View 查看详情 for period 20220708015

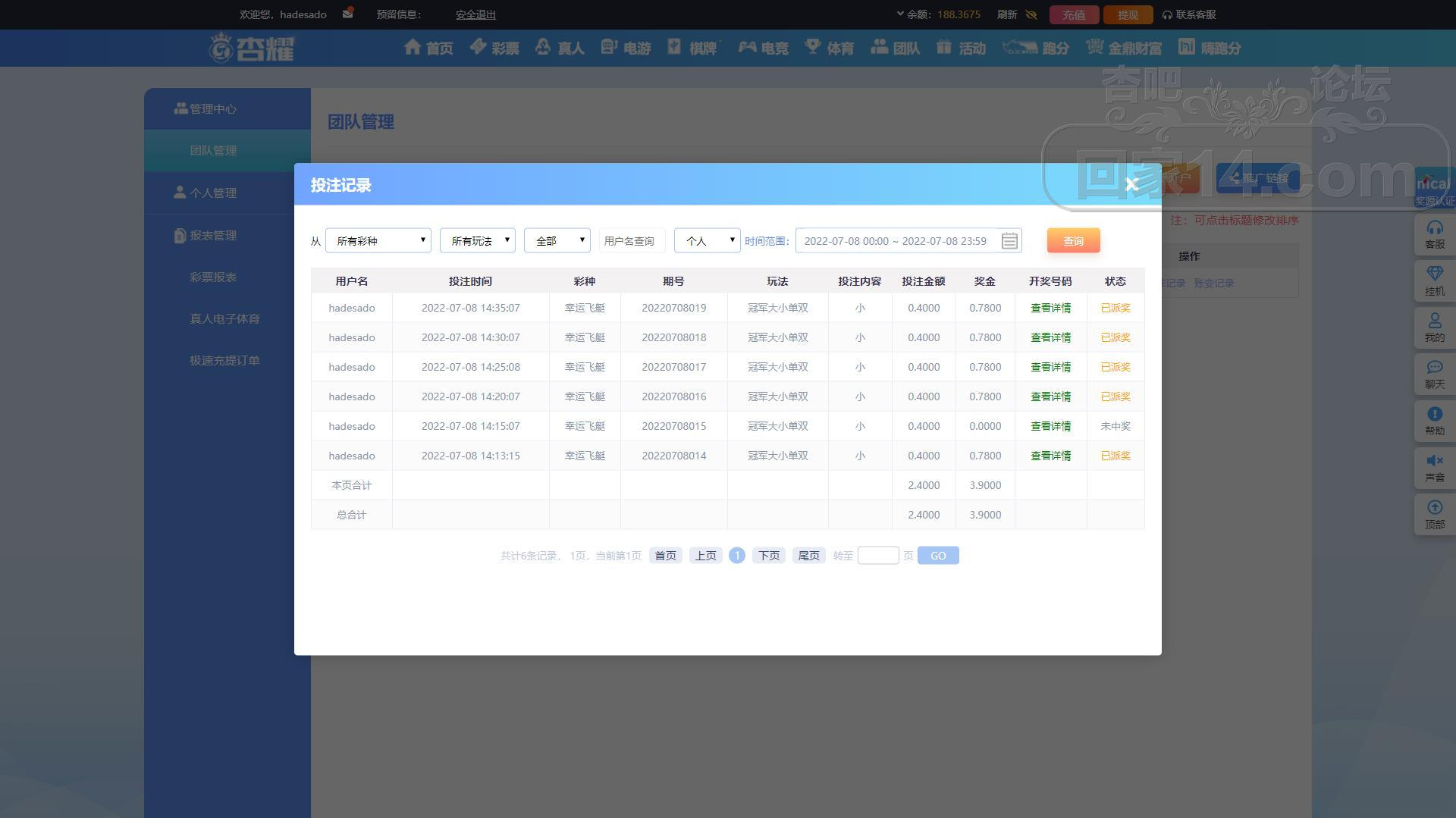[x=1050, y=426]
